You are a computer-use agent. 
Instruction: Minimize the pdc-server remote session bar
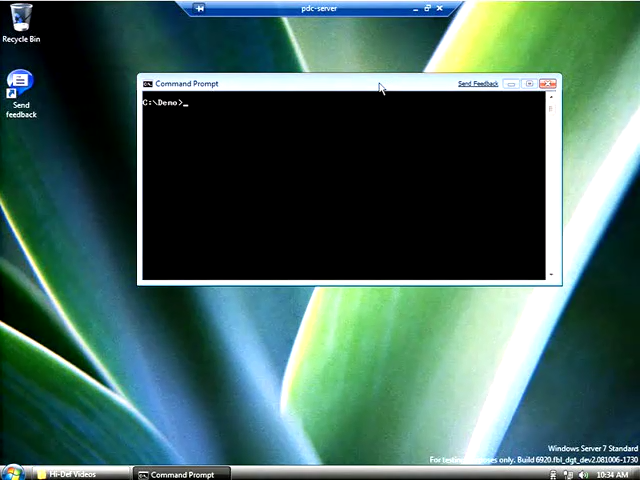click(x=416, y=9)
